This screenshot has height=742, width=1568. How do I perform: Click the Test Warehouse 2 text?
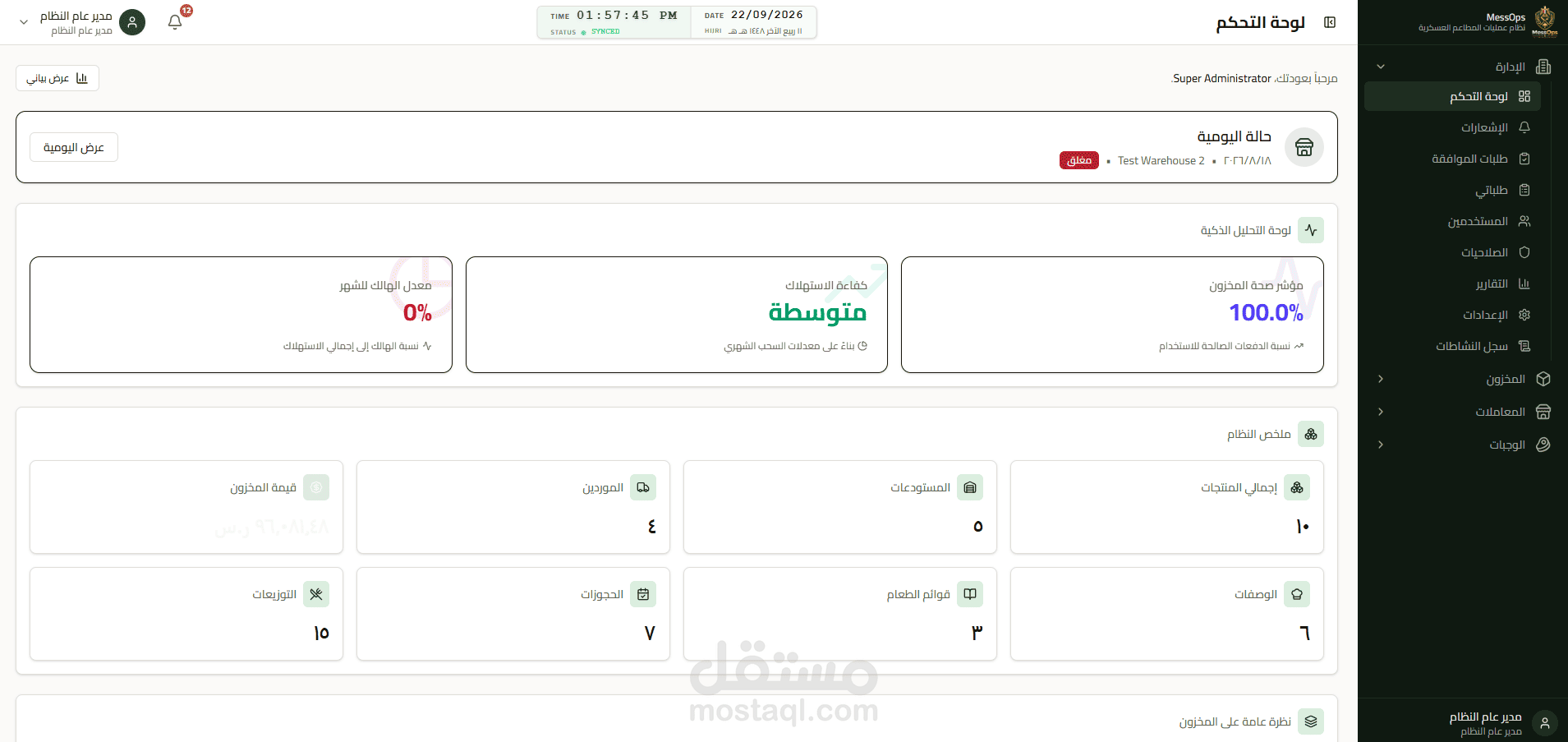click(1161, 160)
